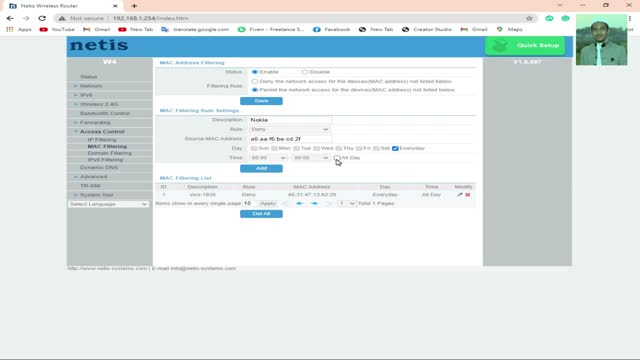
Task: Open the Rule Deny dropdown
Action: (x=289, y=129)
